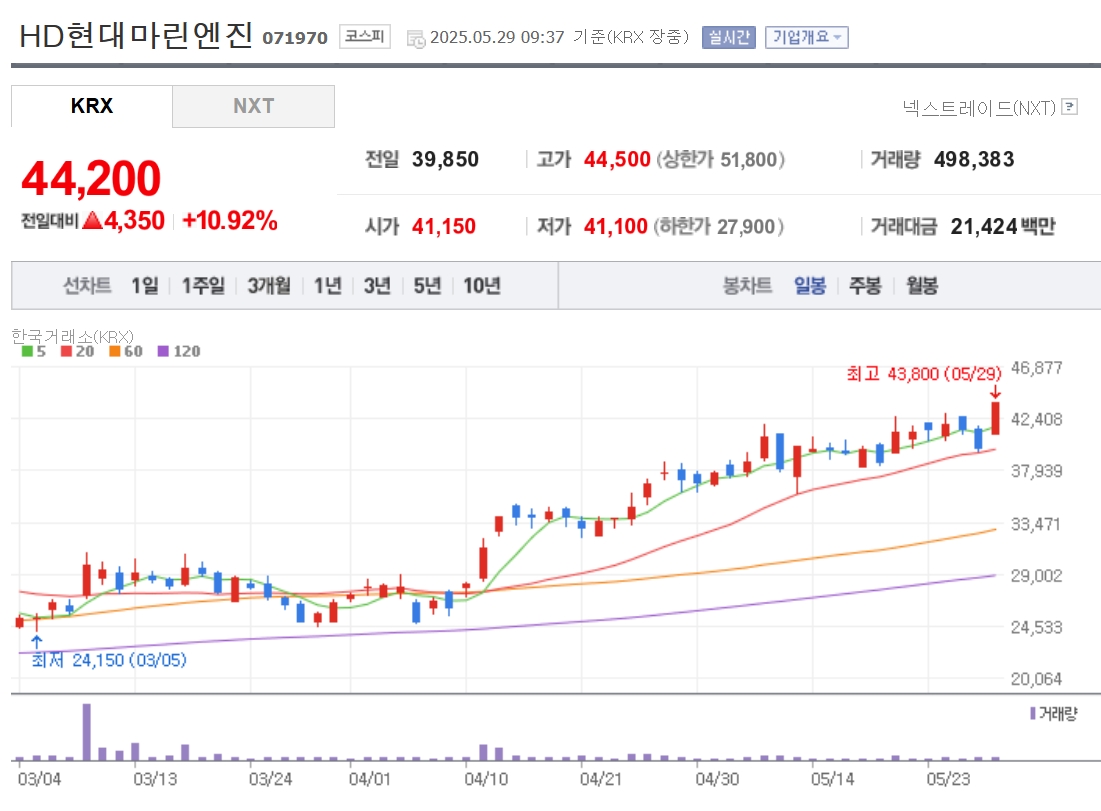Click the tallest purple volume bar
Screen dimensions: 1101x811
[87, 732]
